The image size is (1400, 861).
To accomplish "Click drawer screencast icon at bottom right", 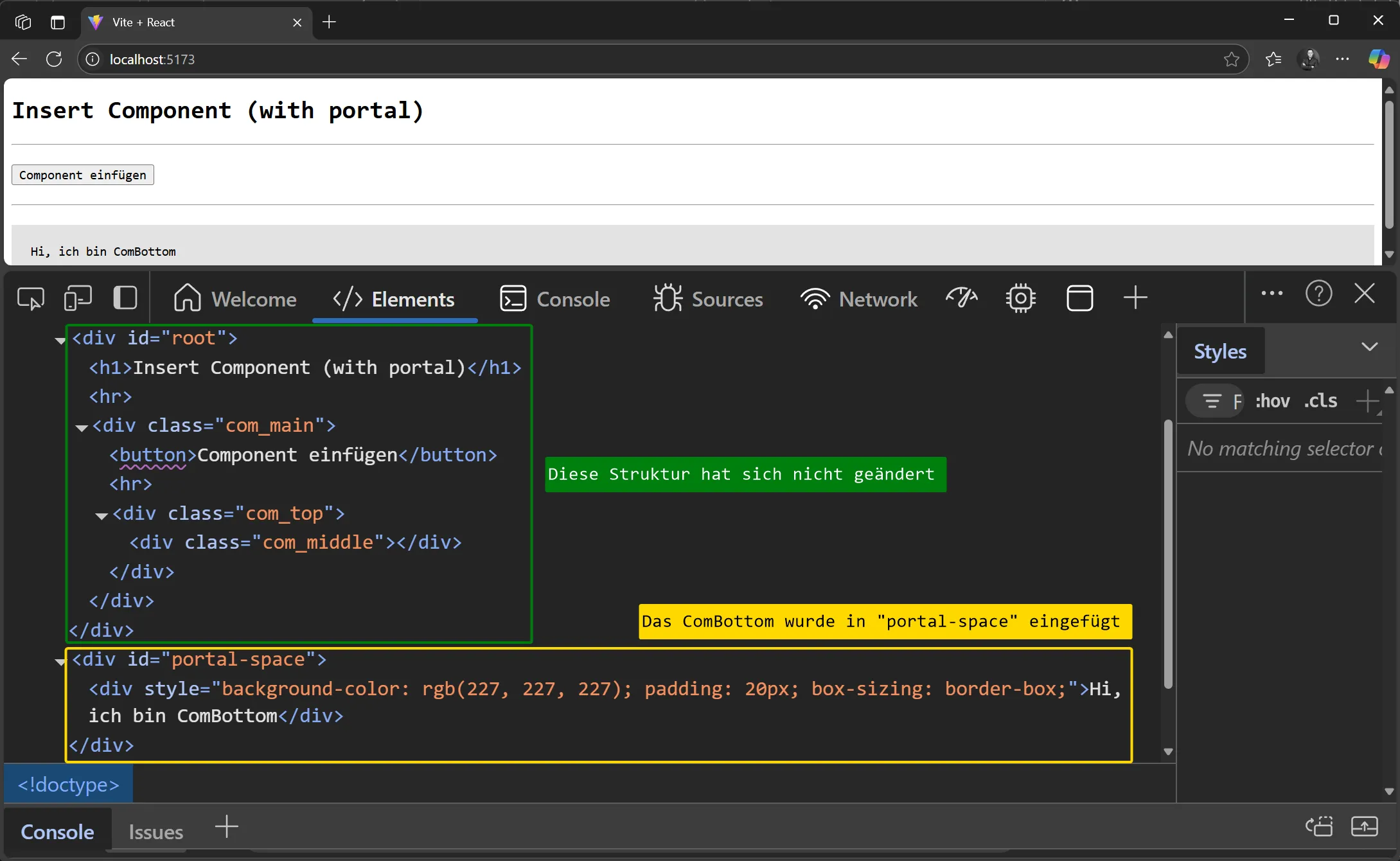I will click(x=1319, y=826).
